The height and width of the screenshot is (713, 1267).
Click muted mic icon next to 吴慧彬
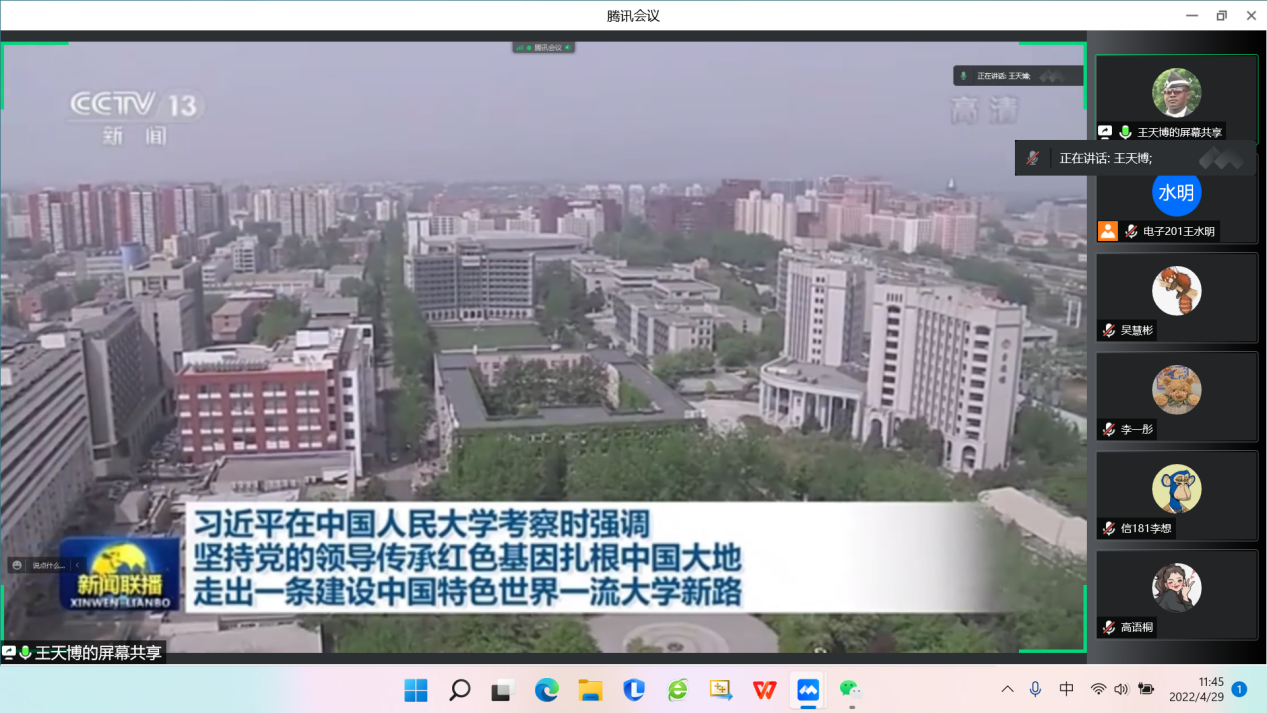coord(1108,330)
